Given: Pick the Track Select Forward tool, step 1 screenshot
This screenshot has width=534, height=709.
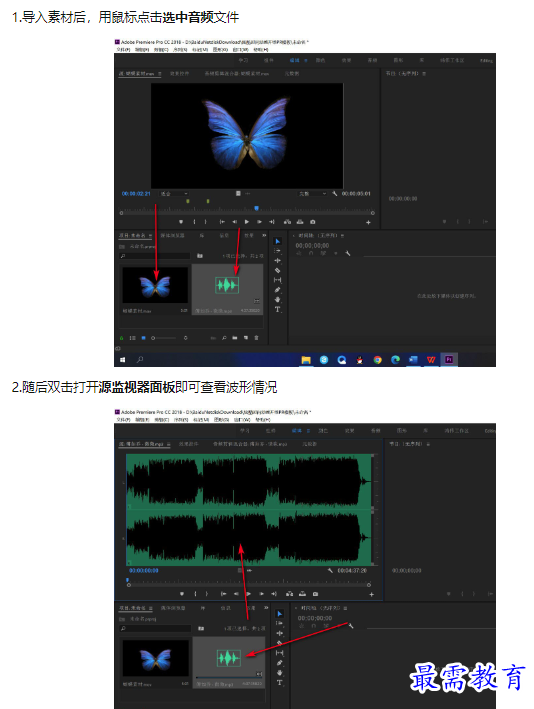Looking at the screenshot, I should tap(278, 251).
